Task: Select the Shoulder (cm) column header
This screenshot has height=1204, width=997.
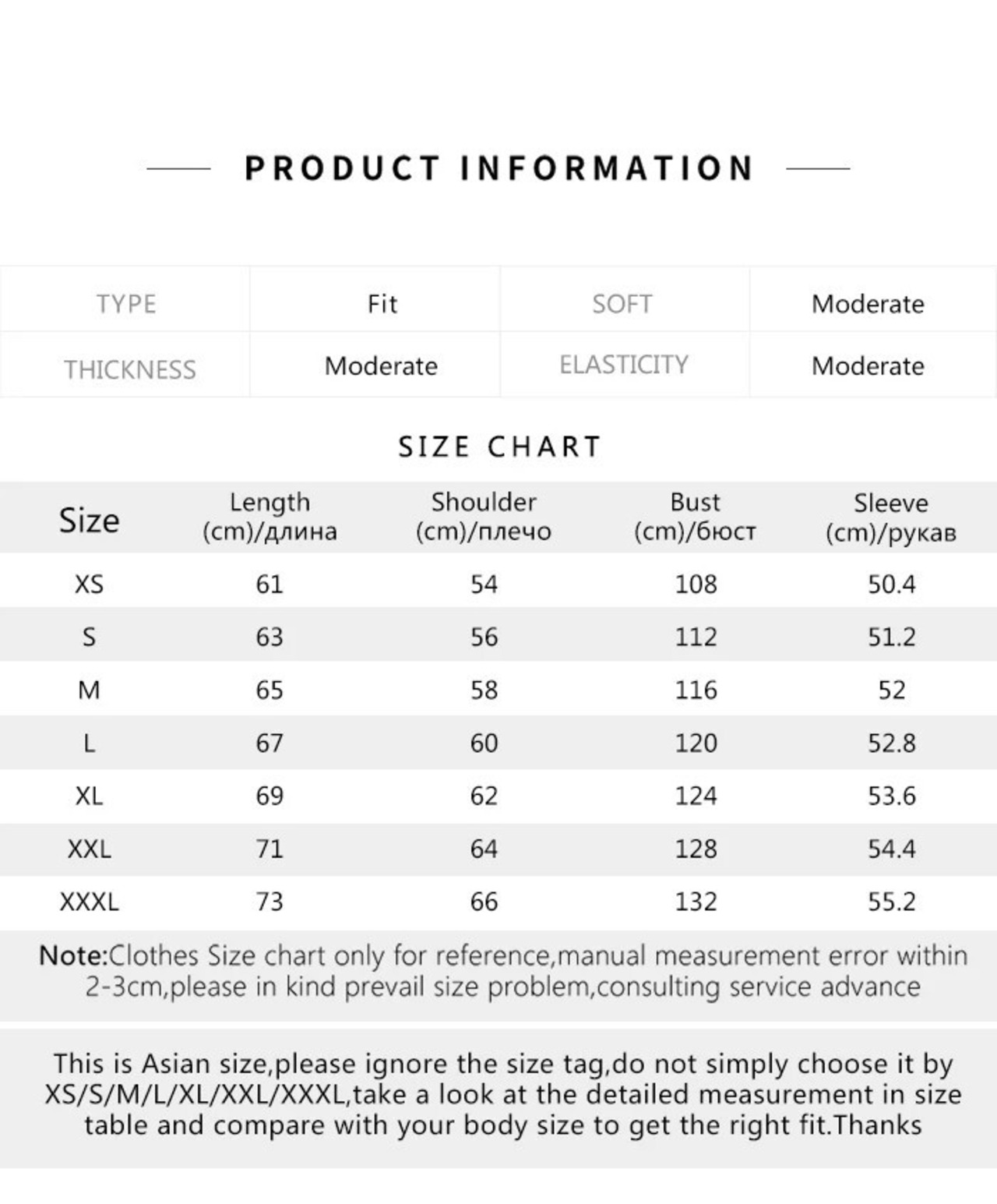Action: (483, 517)
